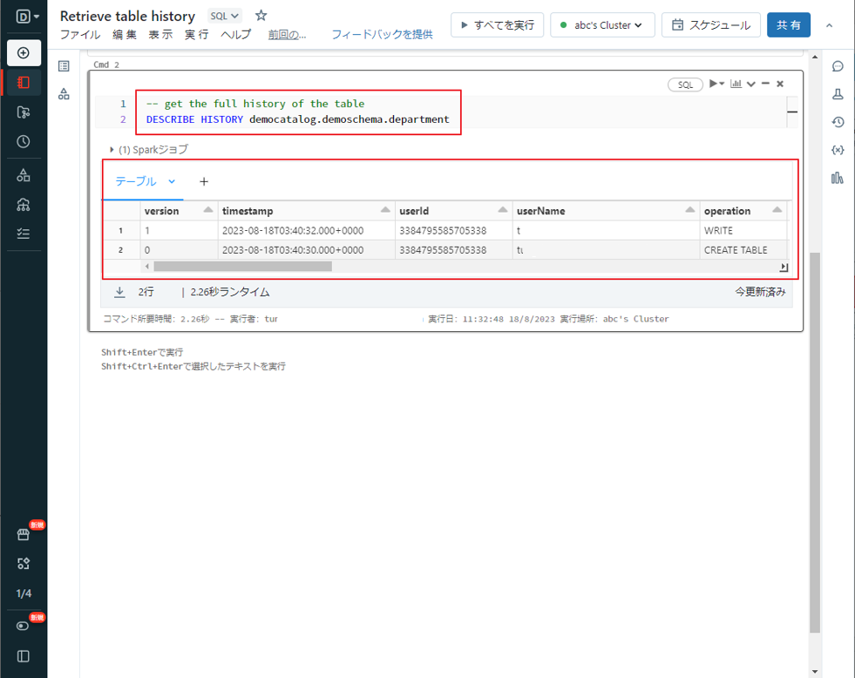Screen dimensions: 855x678
Task: Click the 前回の... last edit link
Action: 287,35
